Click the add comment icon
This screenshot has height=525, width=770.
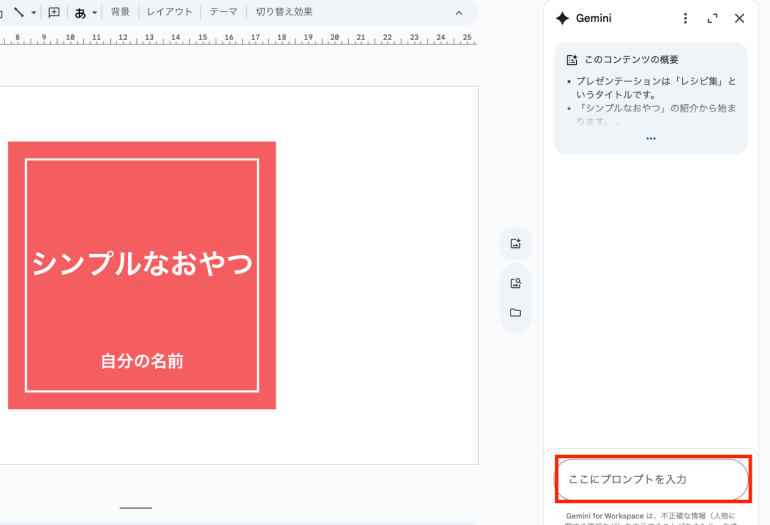[x=54, y=12]
